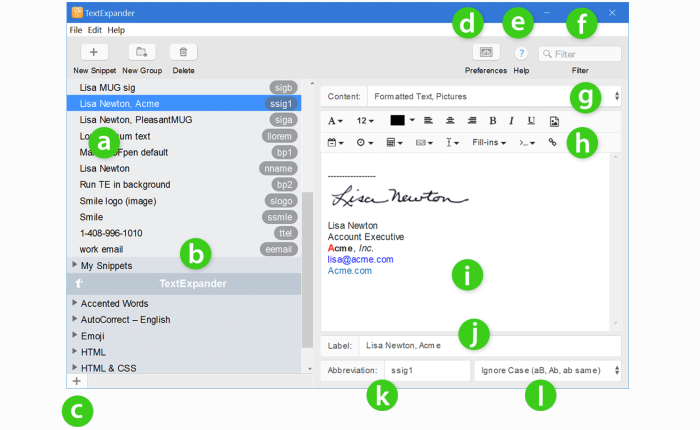This screenshot has height=430, width=700.
Task: Click the Lisa Newton signature image
Action: [400, 196]
